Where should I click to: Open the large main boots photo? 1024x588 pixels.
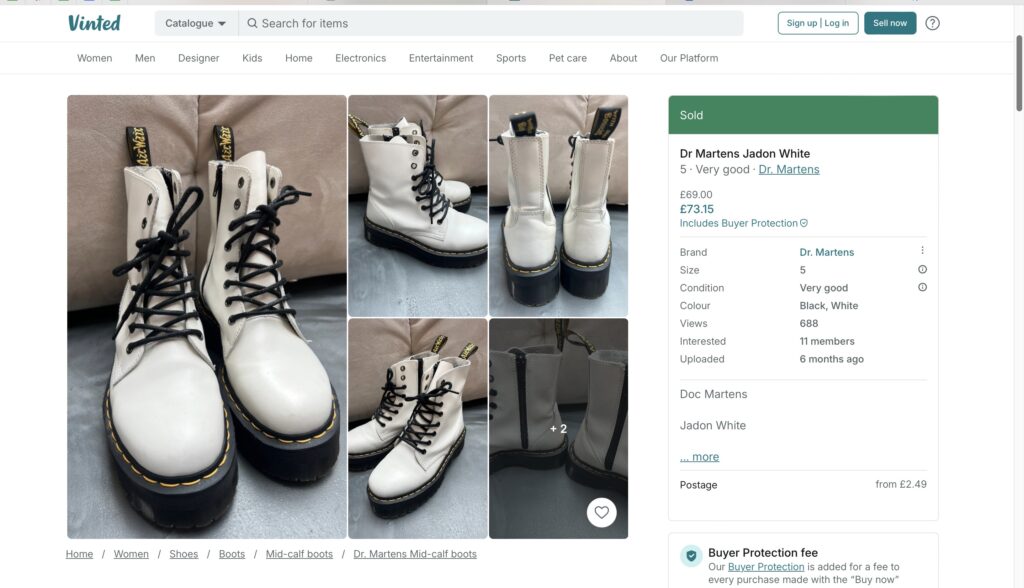[207, 317]
